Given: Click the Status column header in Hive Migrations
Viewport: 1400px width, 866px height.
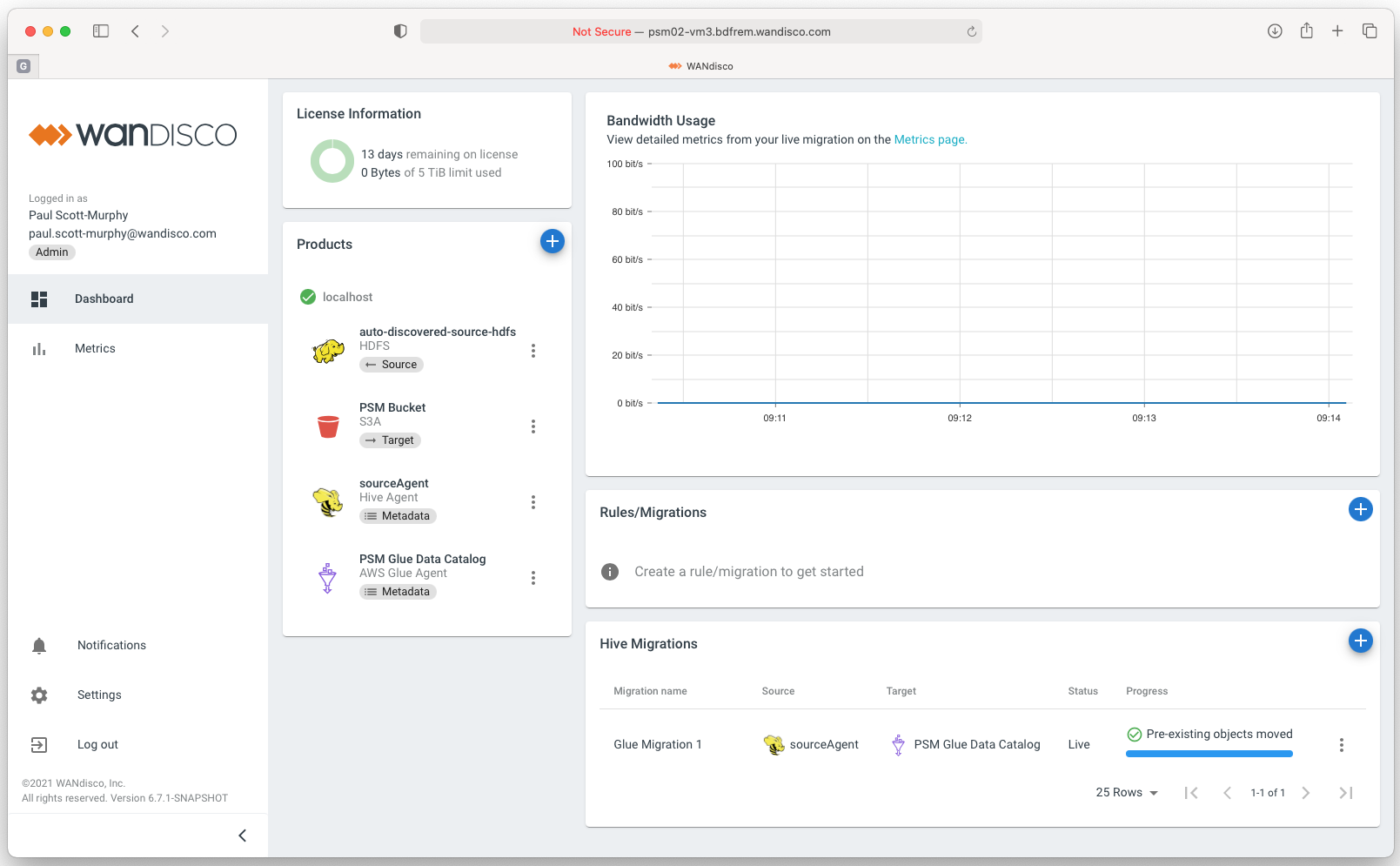Looking at the screenshot, I should (1082, 691).
